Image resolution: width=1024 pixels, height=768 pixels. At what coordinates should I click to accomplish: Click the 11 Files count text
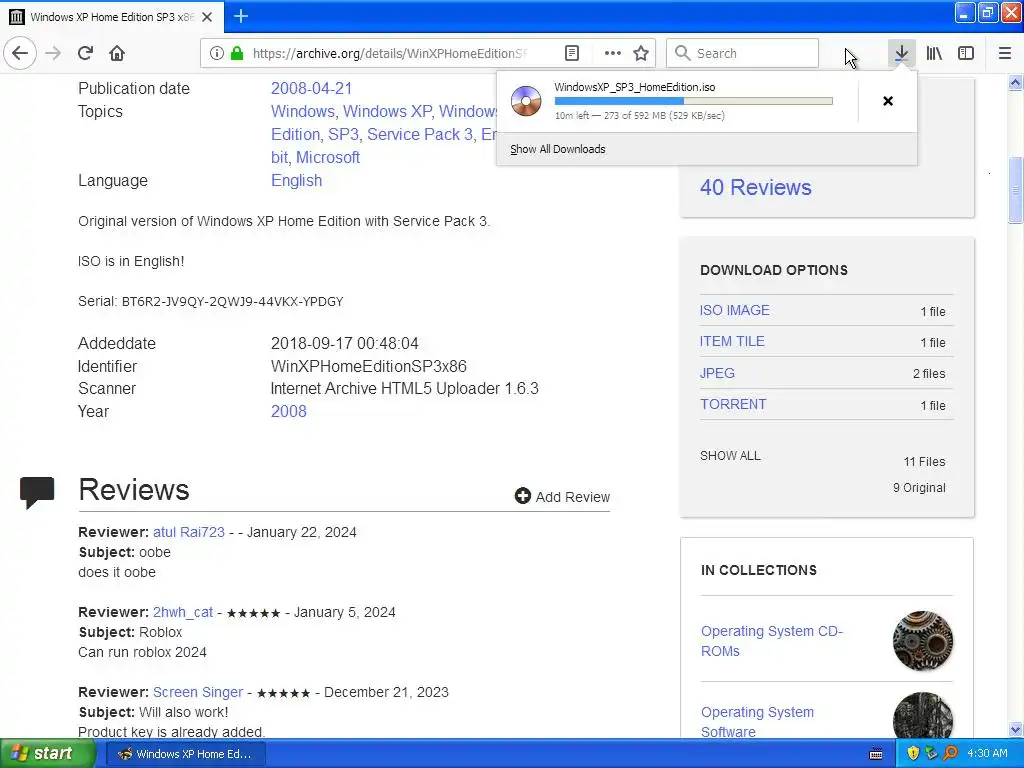coord(924,462)
